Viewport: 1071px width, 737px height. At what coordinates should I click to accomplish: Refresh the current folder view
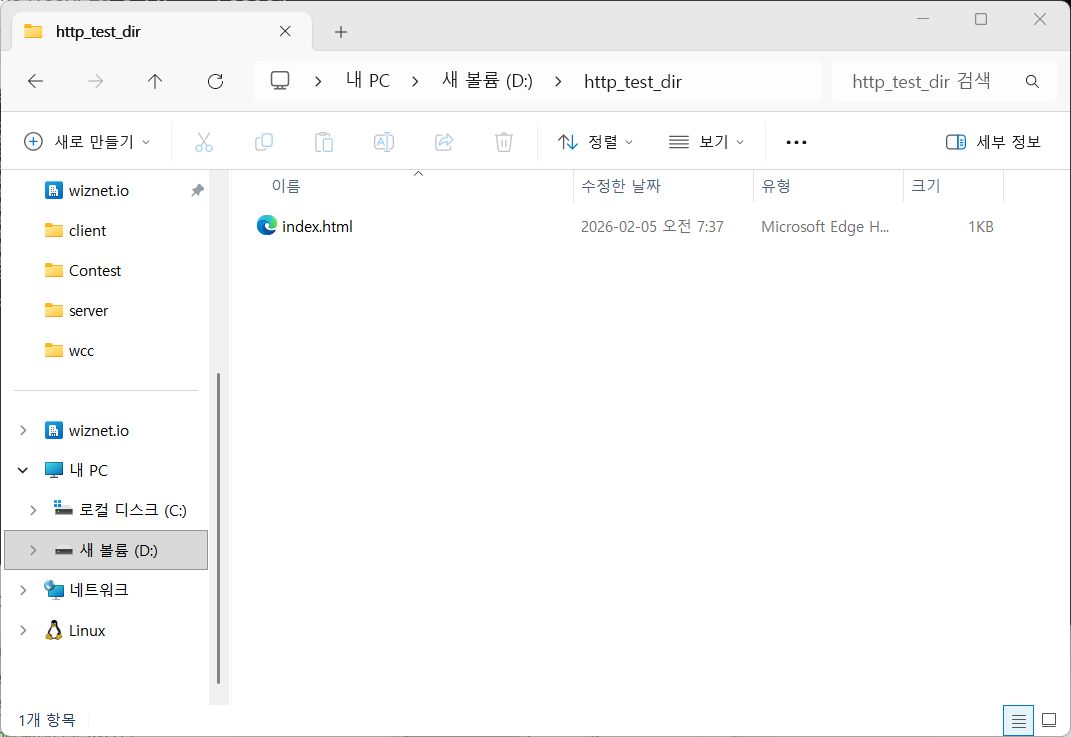point(215,82)
